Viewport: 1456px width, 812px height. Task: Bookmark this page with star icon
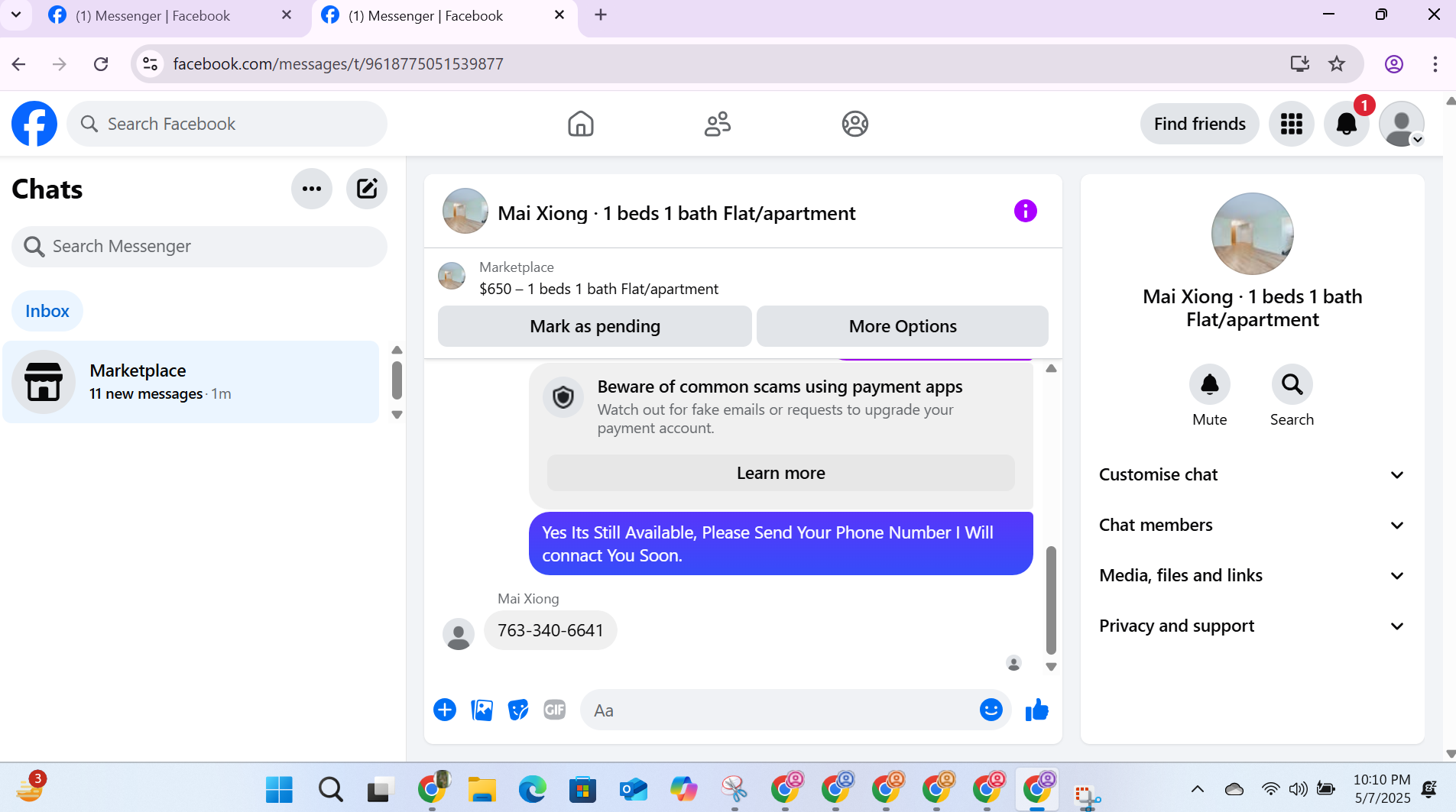[x=1336, y=64]
